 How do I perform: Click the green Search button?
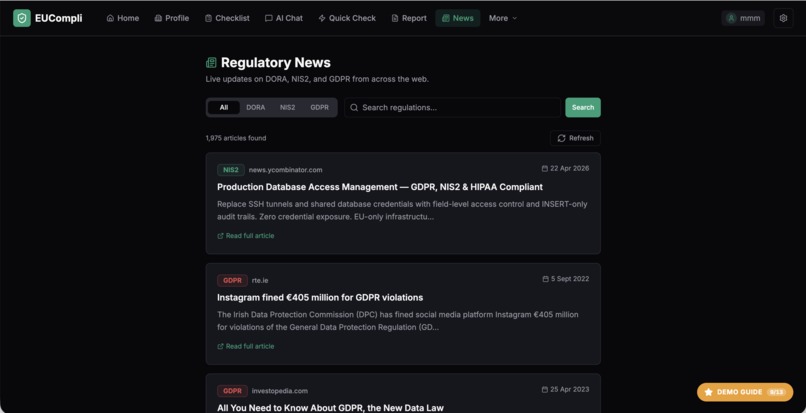(x=583, y=107)
